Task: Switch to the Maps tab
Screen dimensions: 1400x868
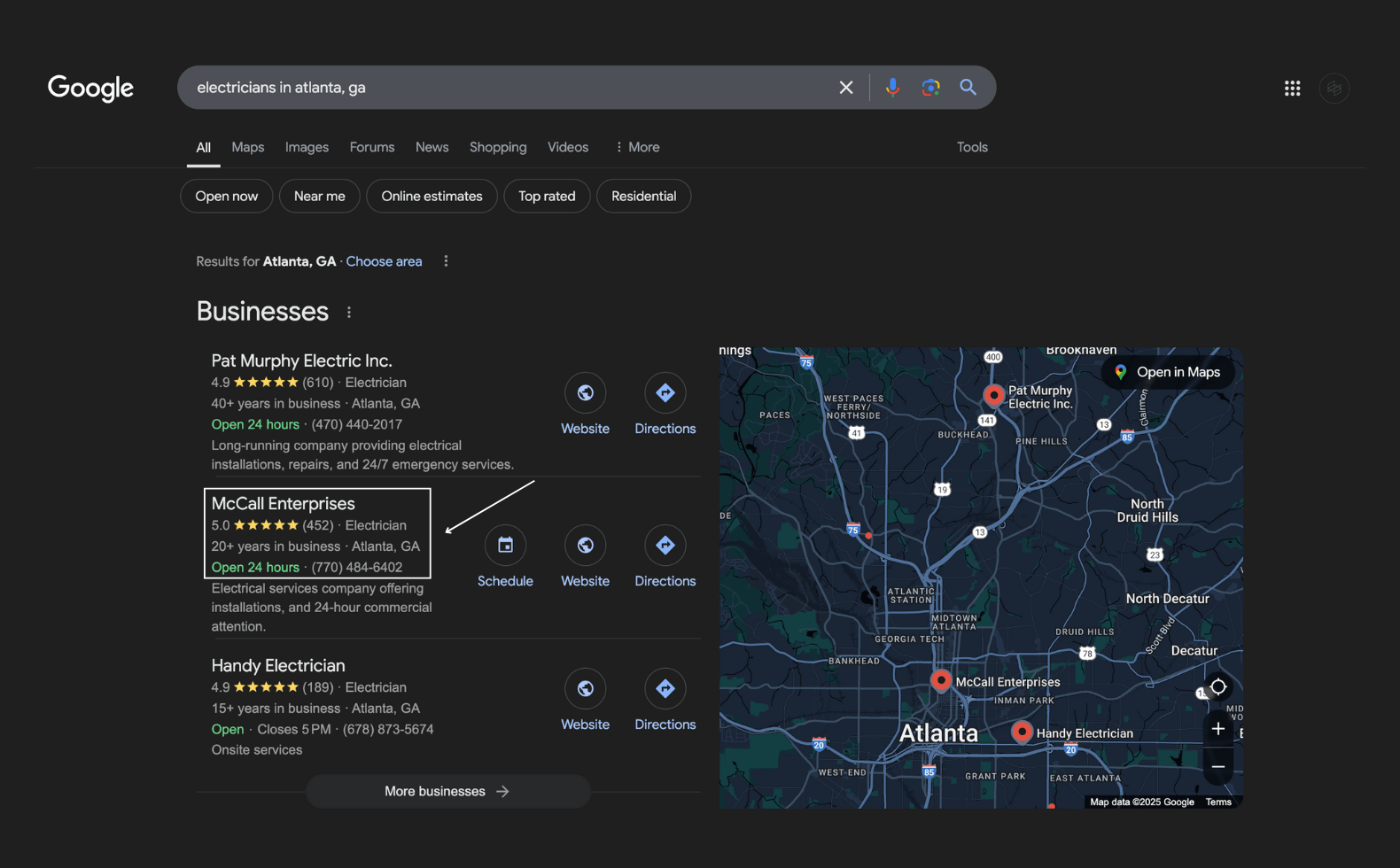Action: coord(248,147)
